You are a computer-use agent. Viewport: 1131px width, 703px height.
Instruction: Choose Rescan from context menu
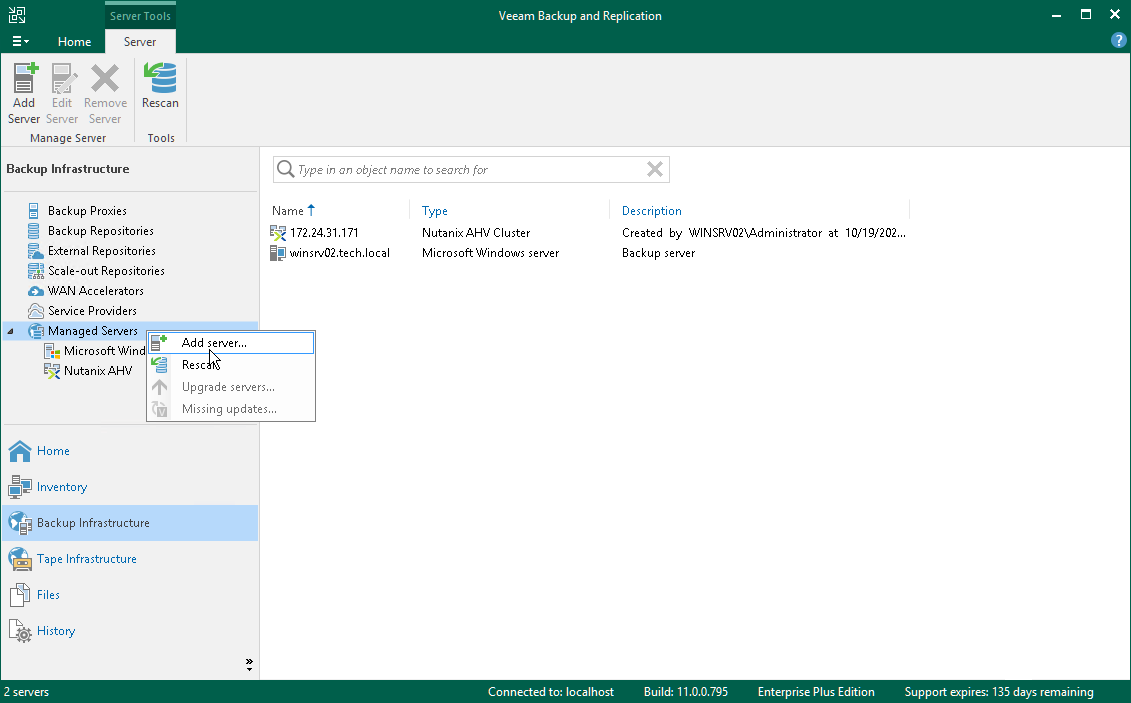click(231, 365)
